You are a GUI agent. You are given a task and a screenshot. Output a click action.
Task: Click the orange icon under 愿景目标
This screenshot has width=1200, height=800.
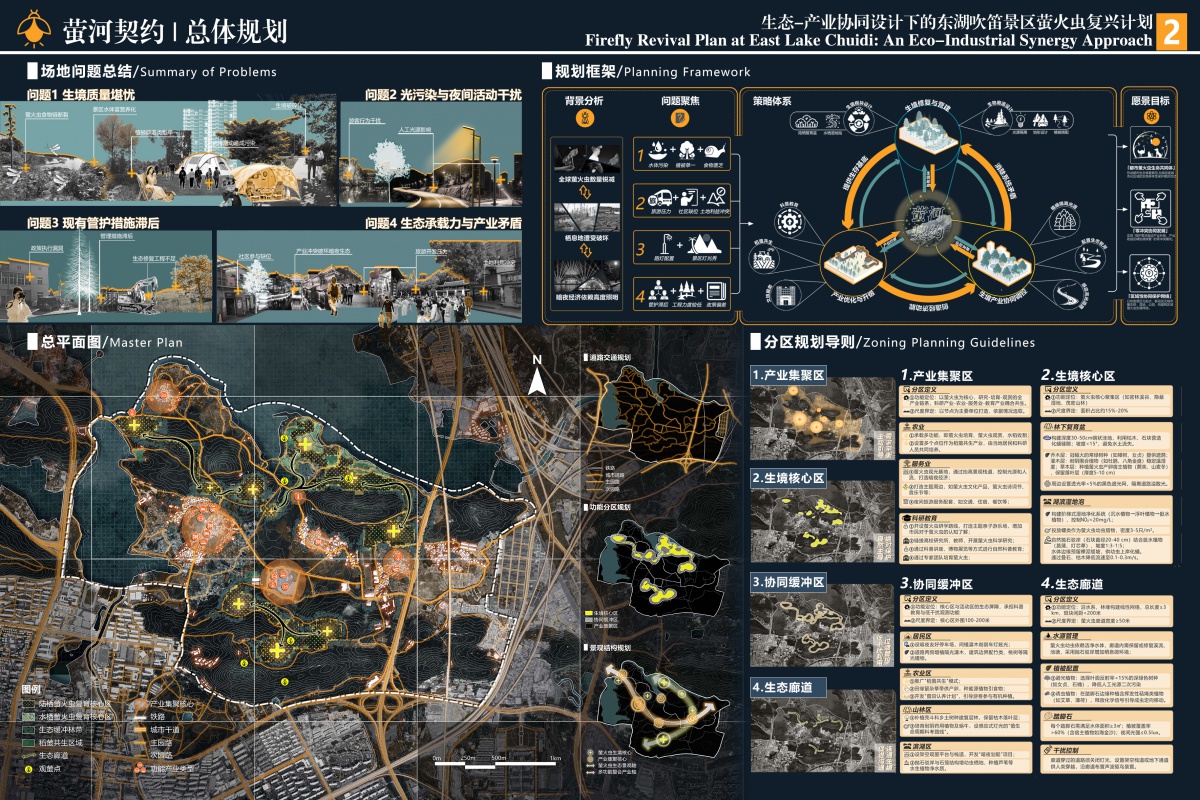pyautogui.click(x=1151, y=117)
